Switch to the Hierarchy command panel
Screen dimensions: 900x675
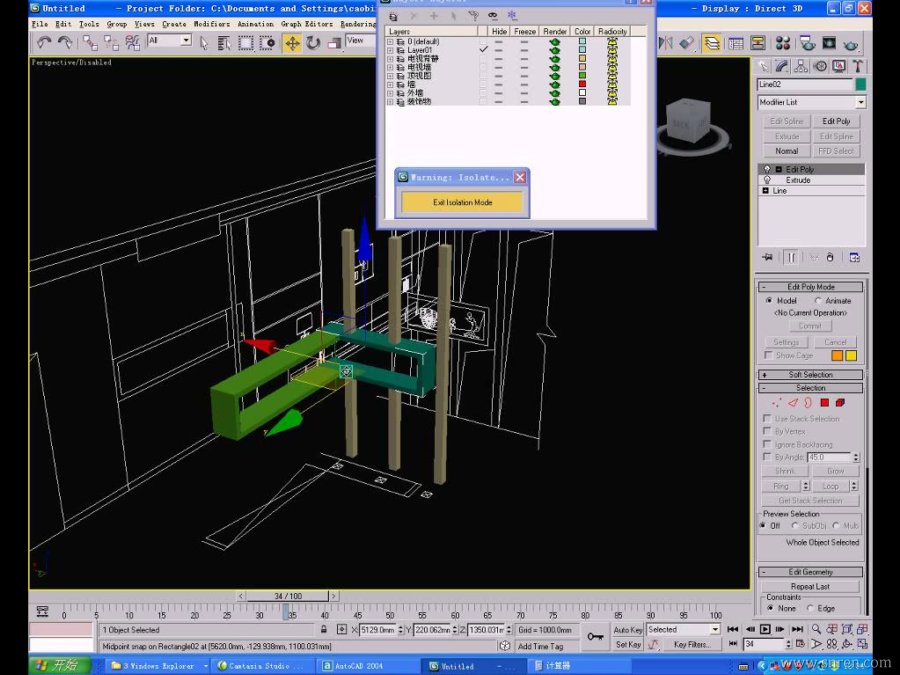(801, 67)
